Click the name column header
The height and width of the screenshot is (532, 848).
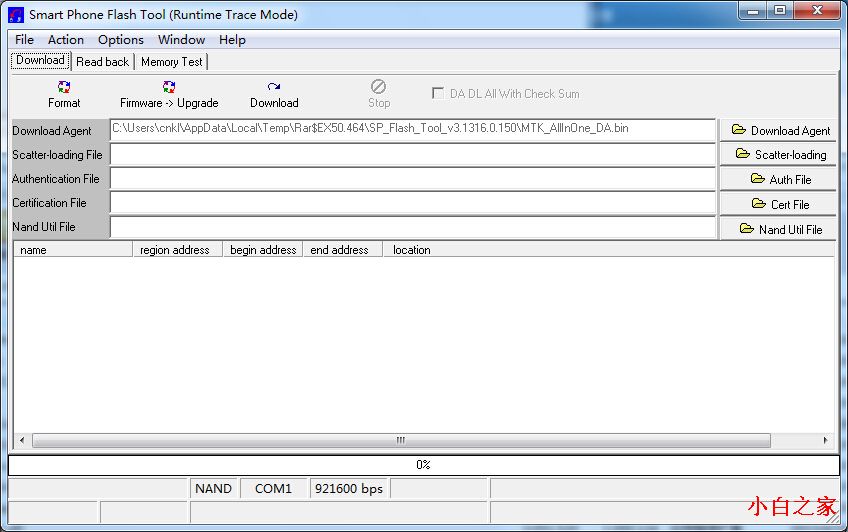coord(73,250)
